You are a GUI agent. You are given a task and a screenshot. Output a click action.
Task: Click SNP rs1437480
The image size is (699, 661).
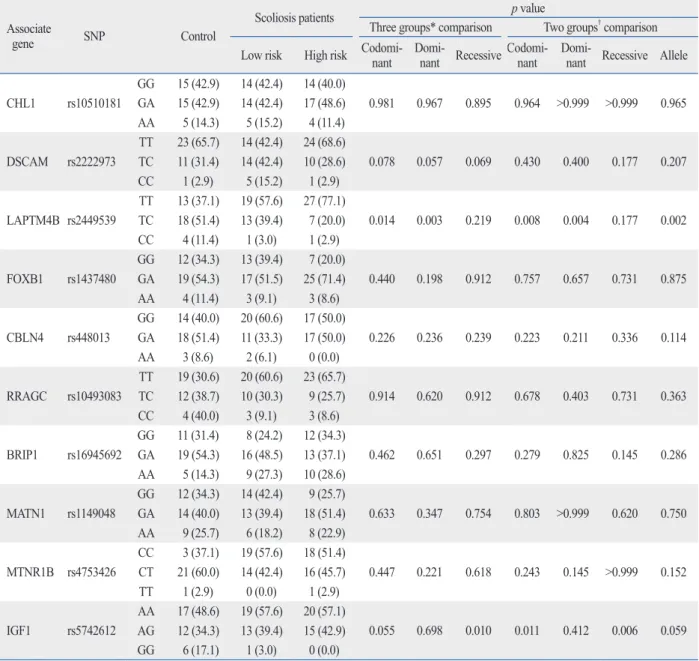(91, 279)
